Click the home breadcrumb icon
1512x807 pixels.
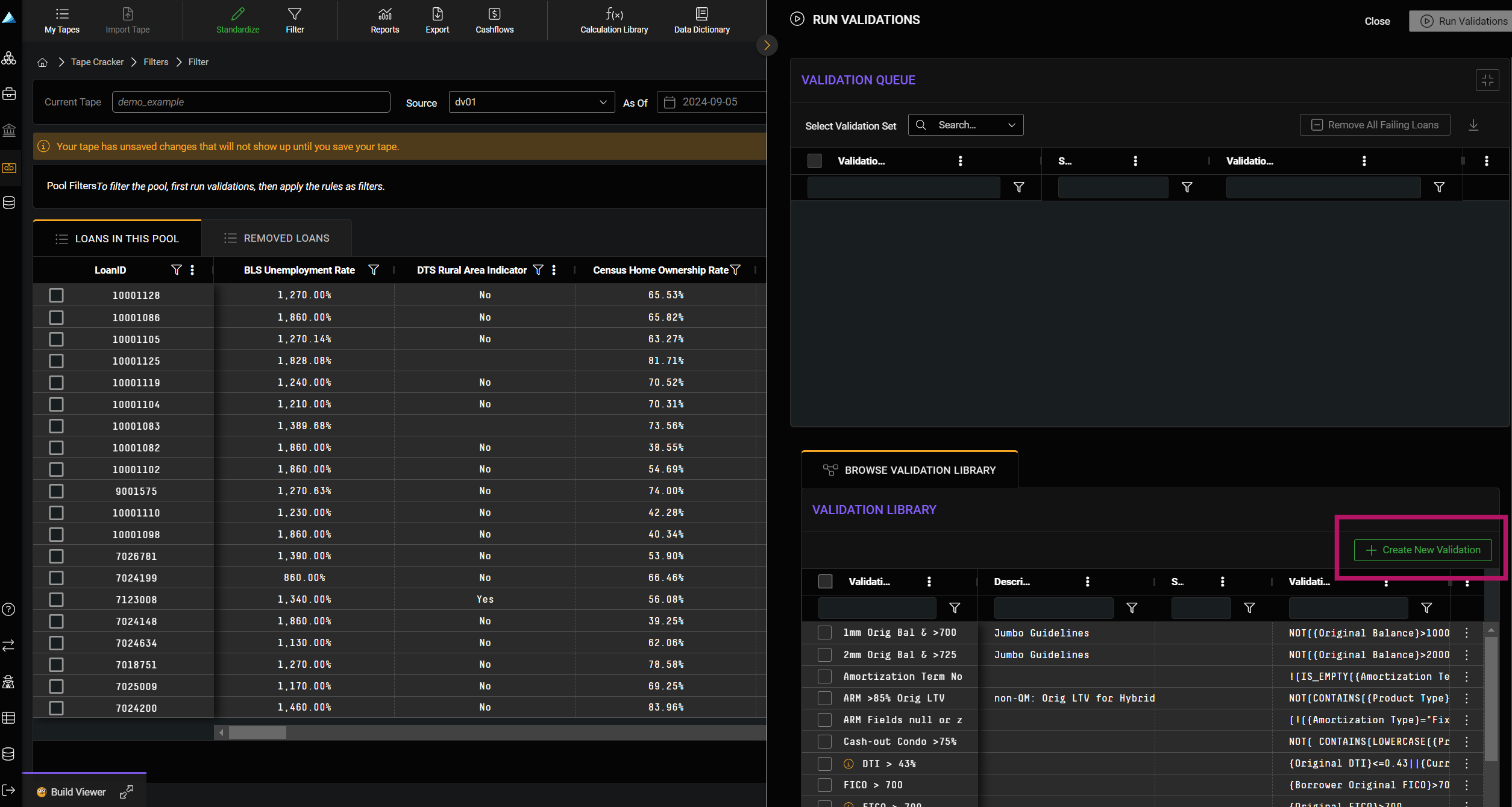42,62
